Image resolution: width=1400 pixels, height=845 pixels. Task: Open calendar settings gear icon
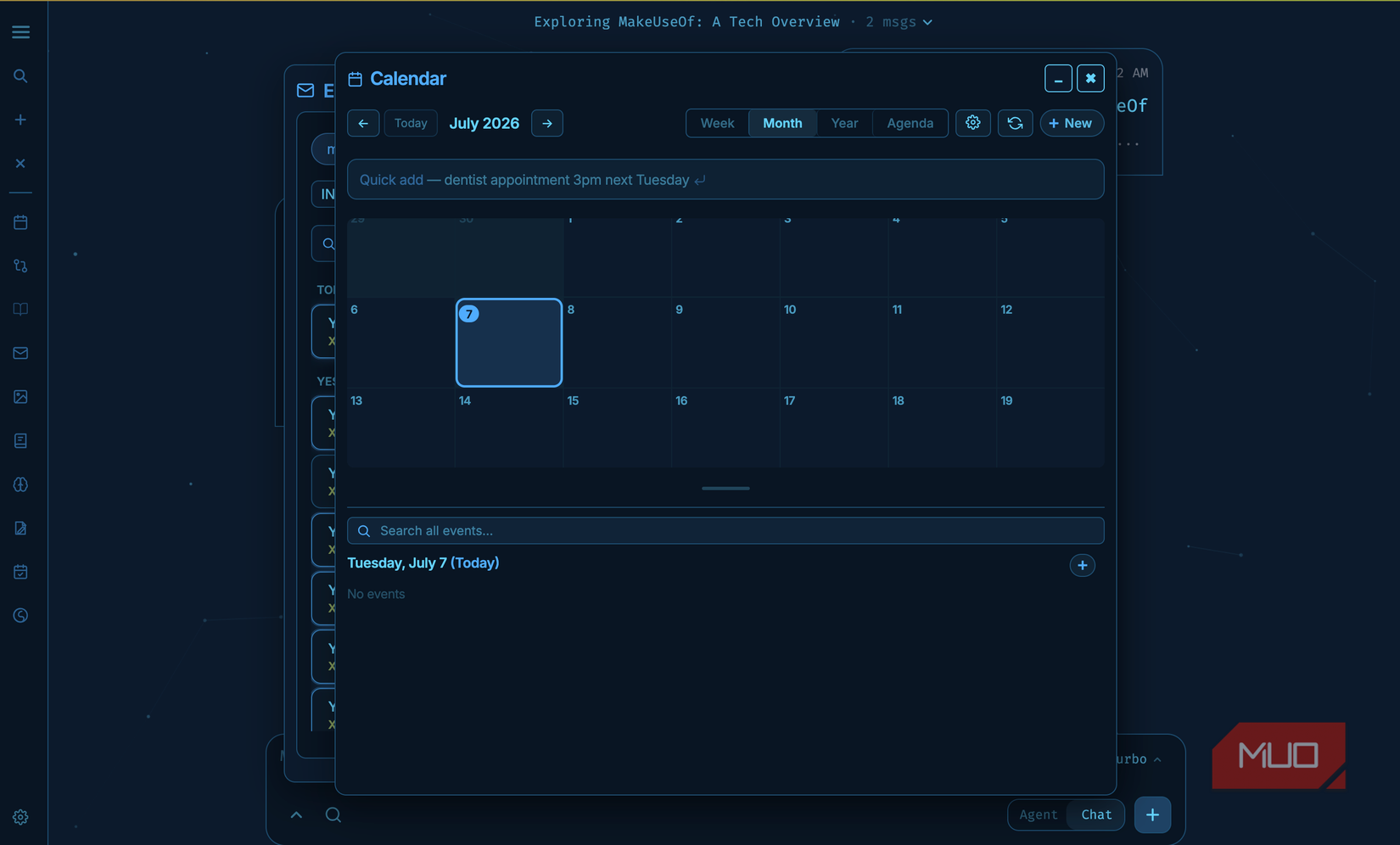972,123
